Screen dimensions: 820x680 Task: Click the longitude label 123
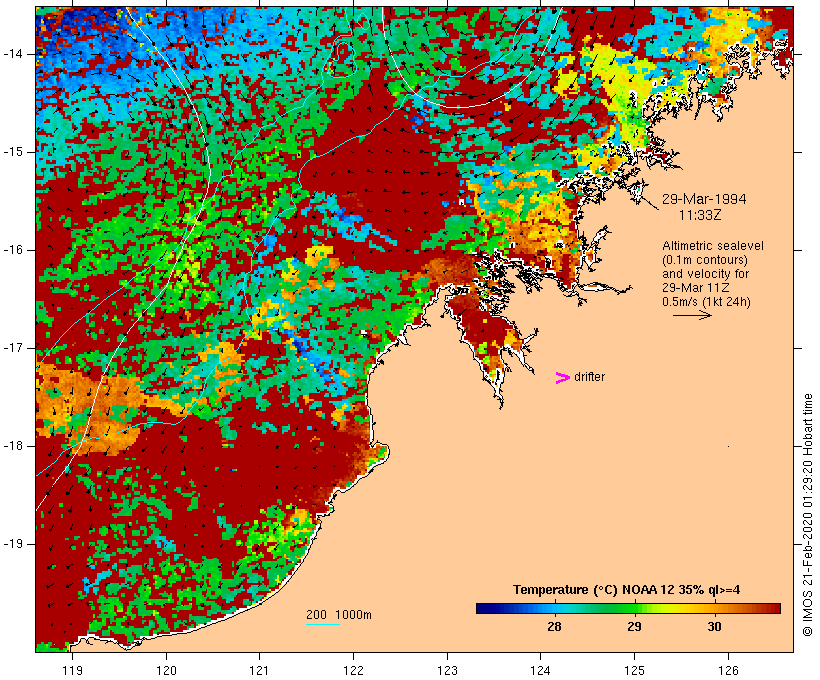tap(447, 671)
